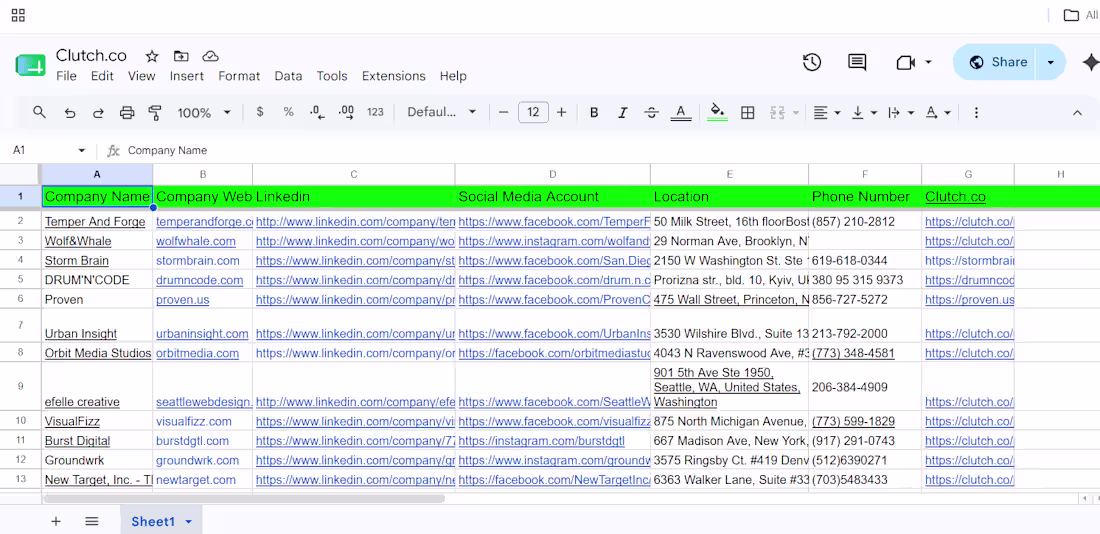The height and width of the screenshot is (534, 1100).
Task: Open the Insert menu
Action: click(x=187, y=76)
